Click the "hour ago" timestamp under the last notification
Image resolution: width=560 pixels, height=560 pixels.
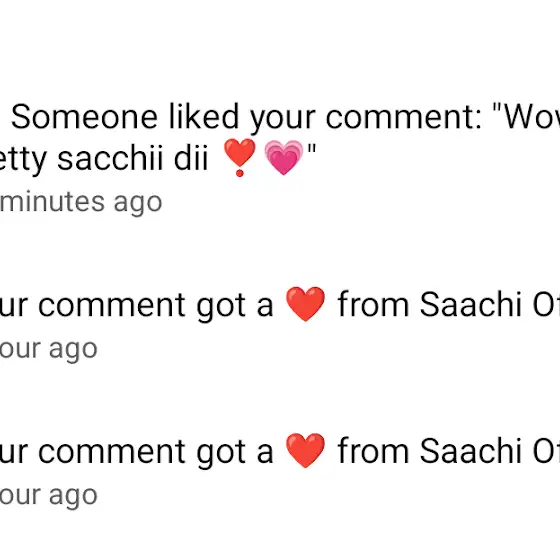(49, 495)
